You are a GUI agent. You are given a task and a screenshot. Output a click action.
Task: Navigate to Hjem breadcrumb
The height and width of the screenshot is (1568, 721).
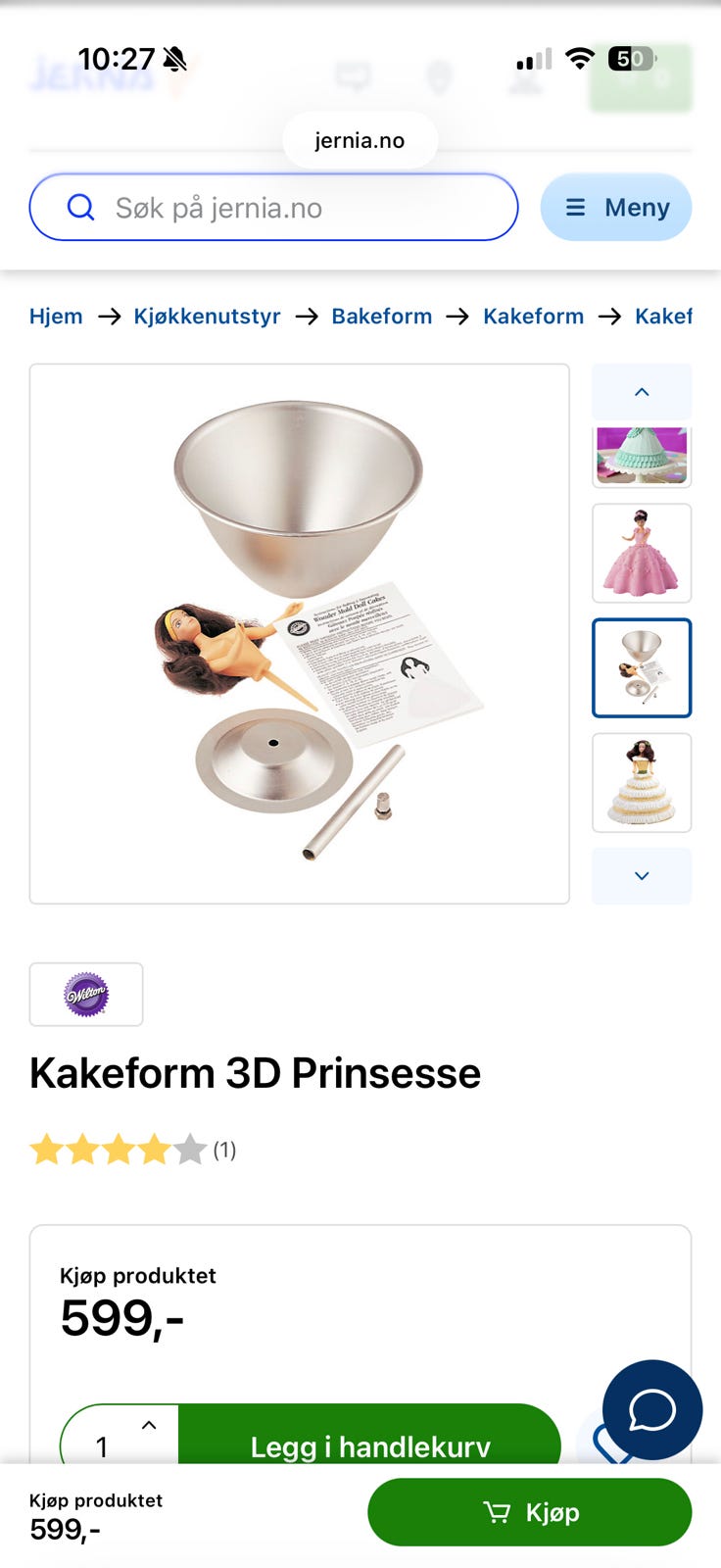tap(56, 317)
